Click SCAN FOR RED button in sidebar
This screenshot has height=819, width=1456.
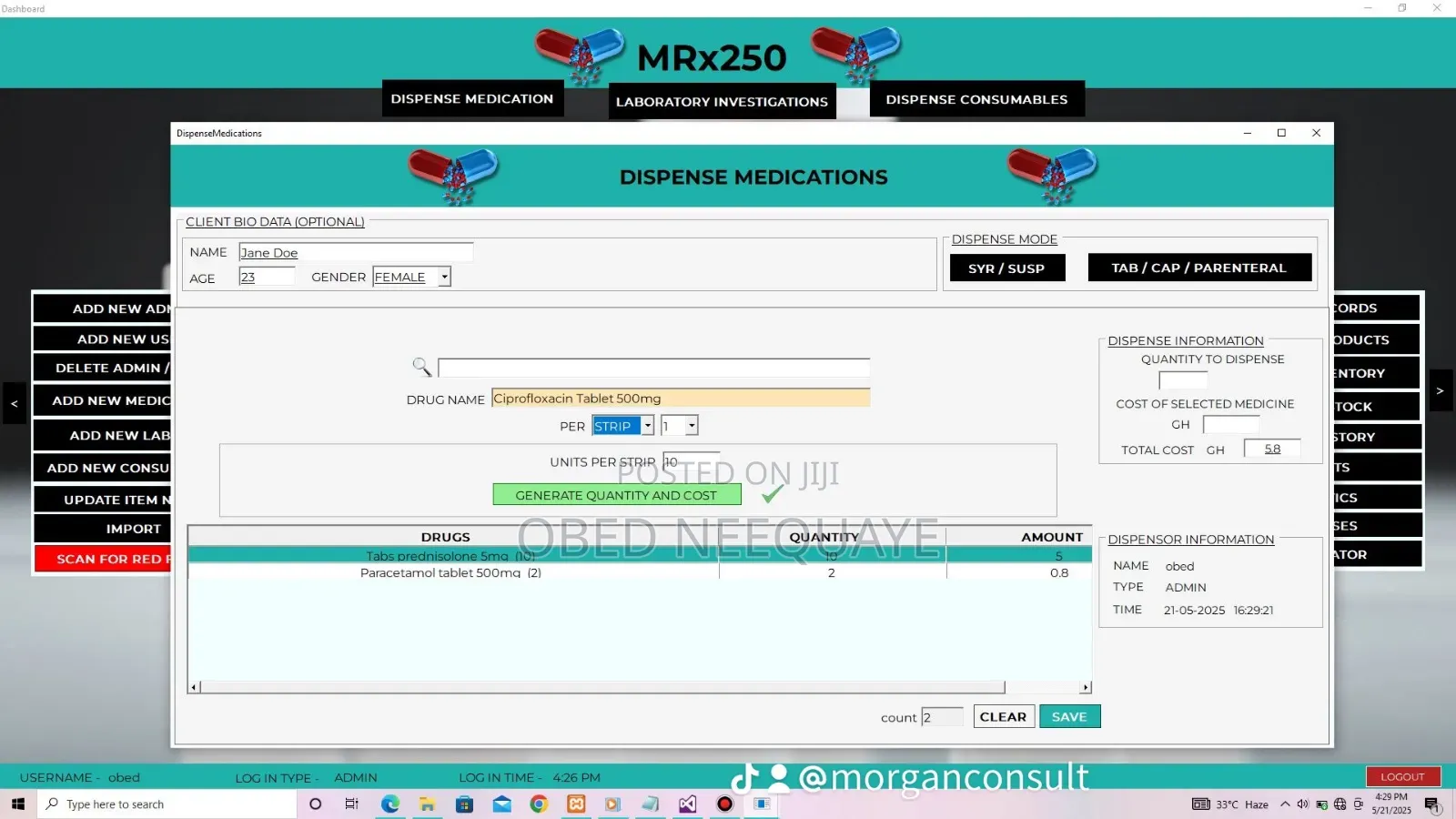click(x=103, y=558)
